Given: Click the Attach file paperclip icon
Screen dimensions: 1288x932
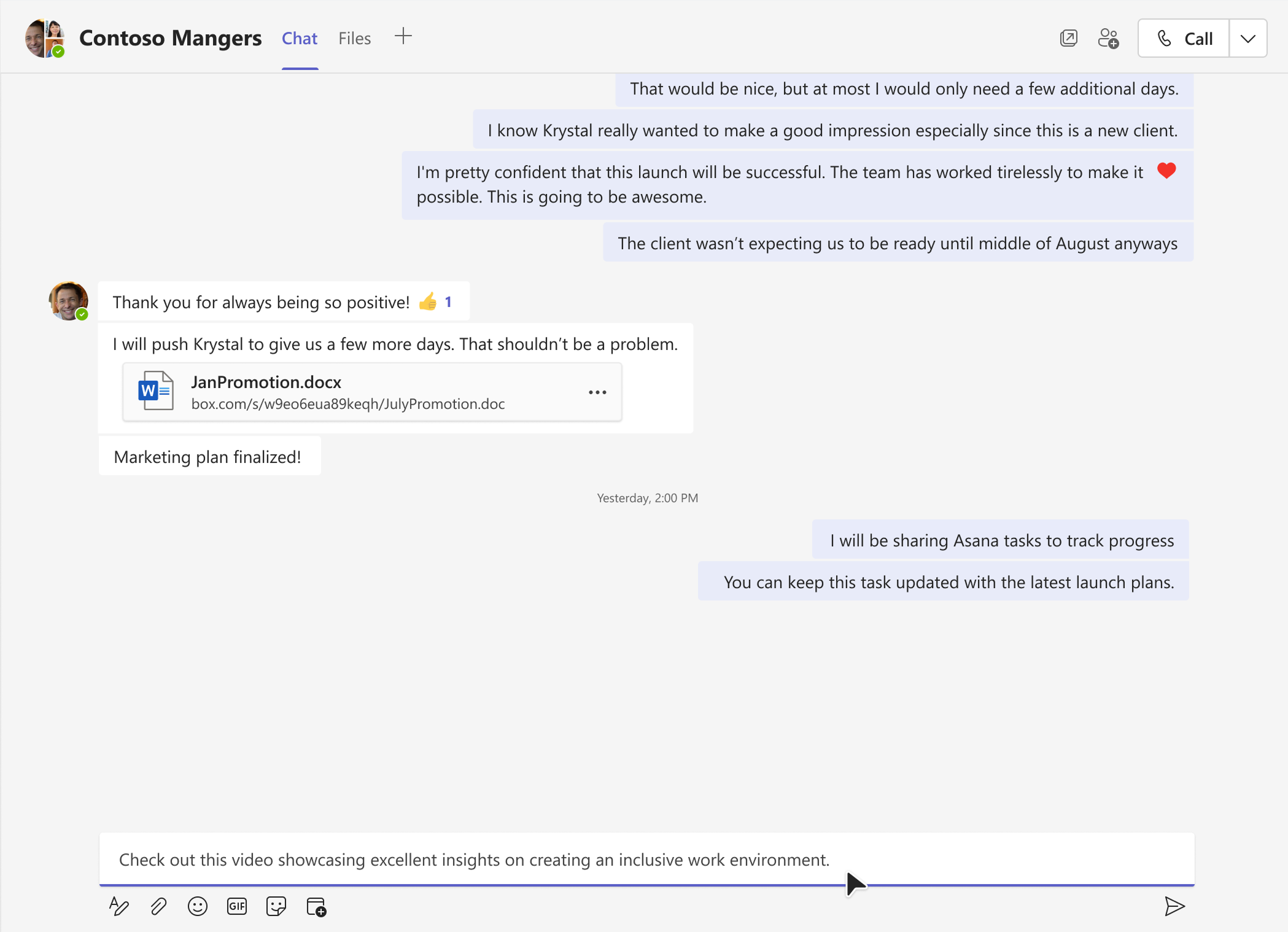Looking at the screenshot, I should click(158, 906).
